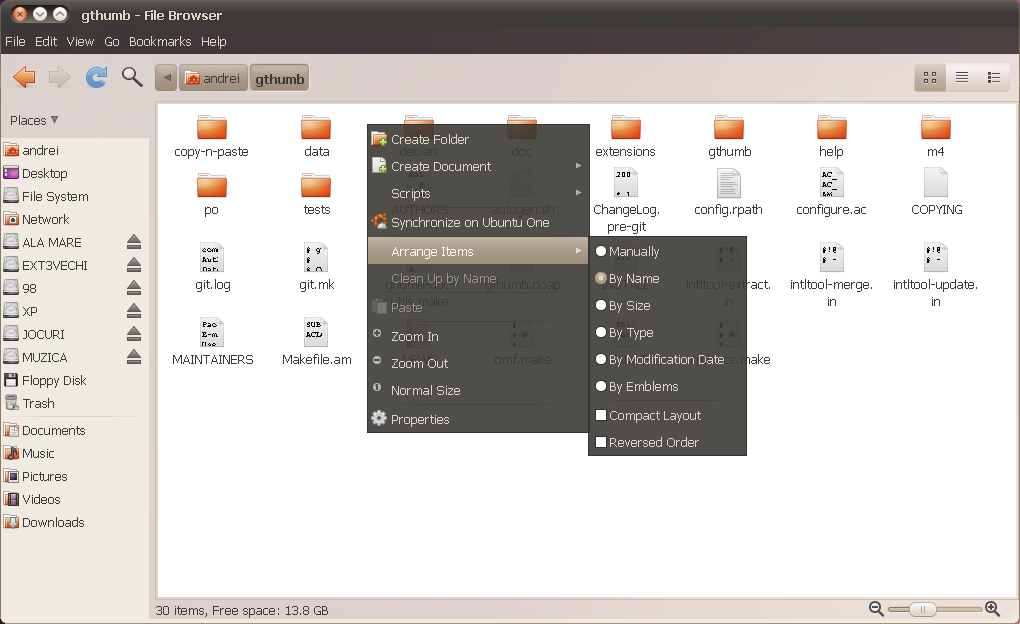Open the search magnifier icon
This screenshot has height=624, width=1020.
[x=131, y=77]
